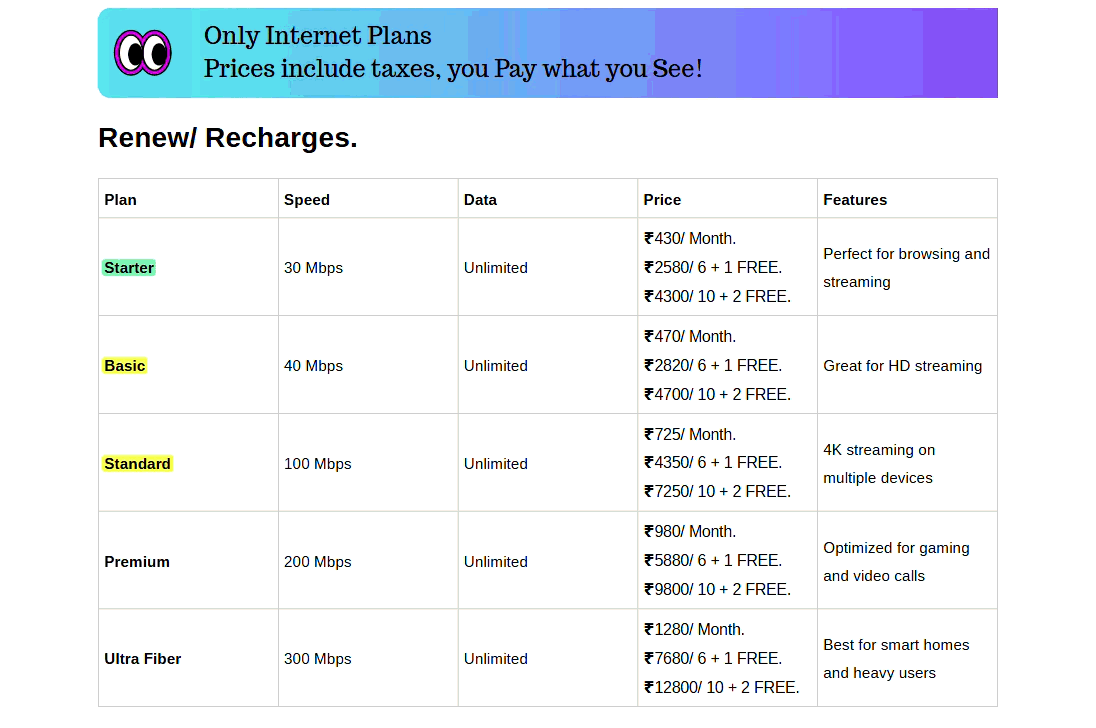
Task: Select the Premium plan name
Action: [x=137, y=562]
